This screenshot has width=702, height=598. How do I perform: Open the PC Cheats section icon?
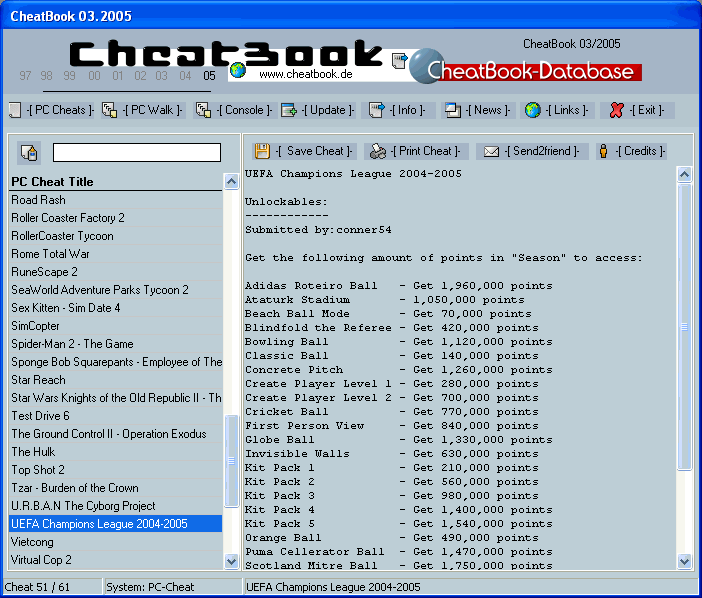tap(15, 110)
